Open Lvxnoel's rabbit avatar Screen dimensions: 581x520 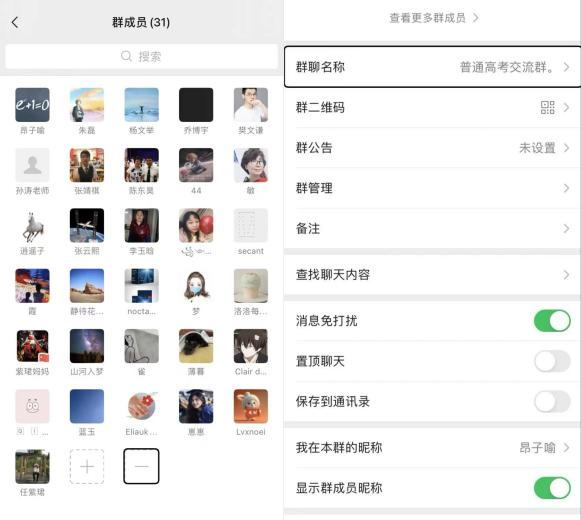click(x=251, y=406)
